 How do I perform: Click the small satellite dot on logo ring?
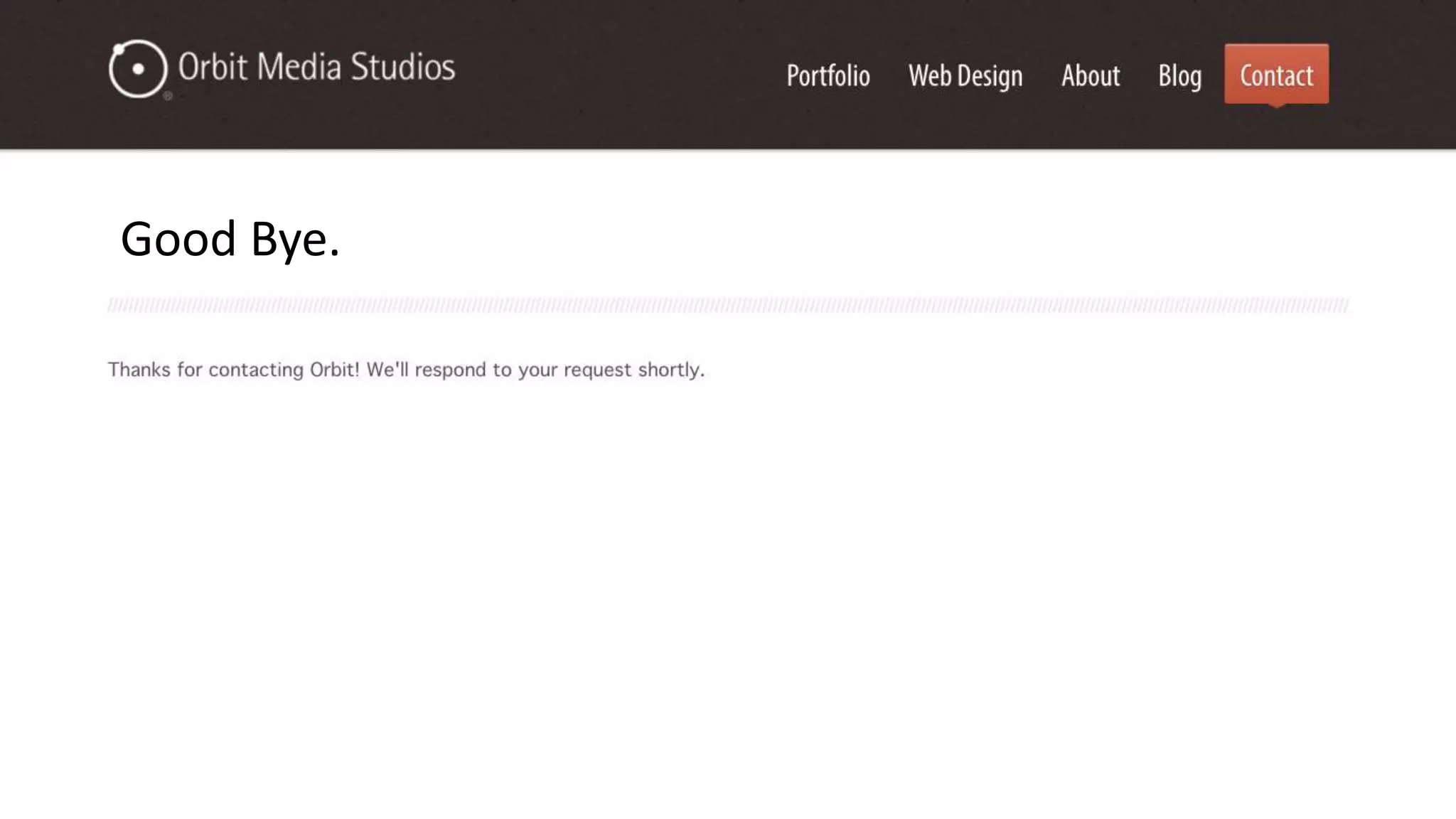pos(119,50)
